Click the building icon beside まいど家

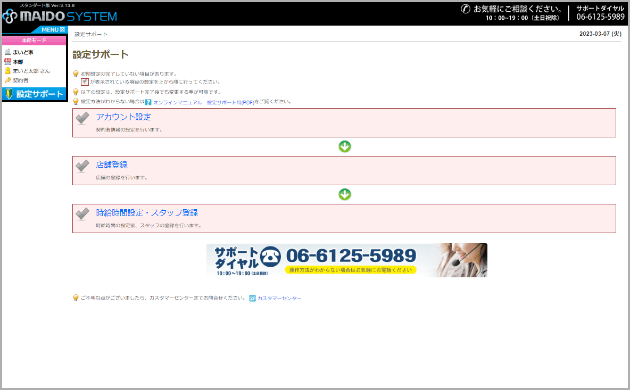tap(8, 52)
